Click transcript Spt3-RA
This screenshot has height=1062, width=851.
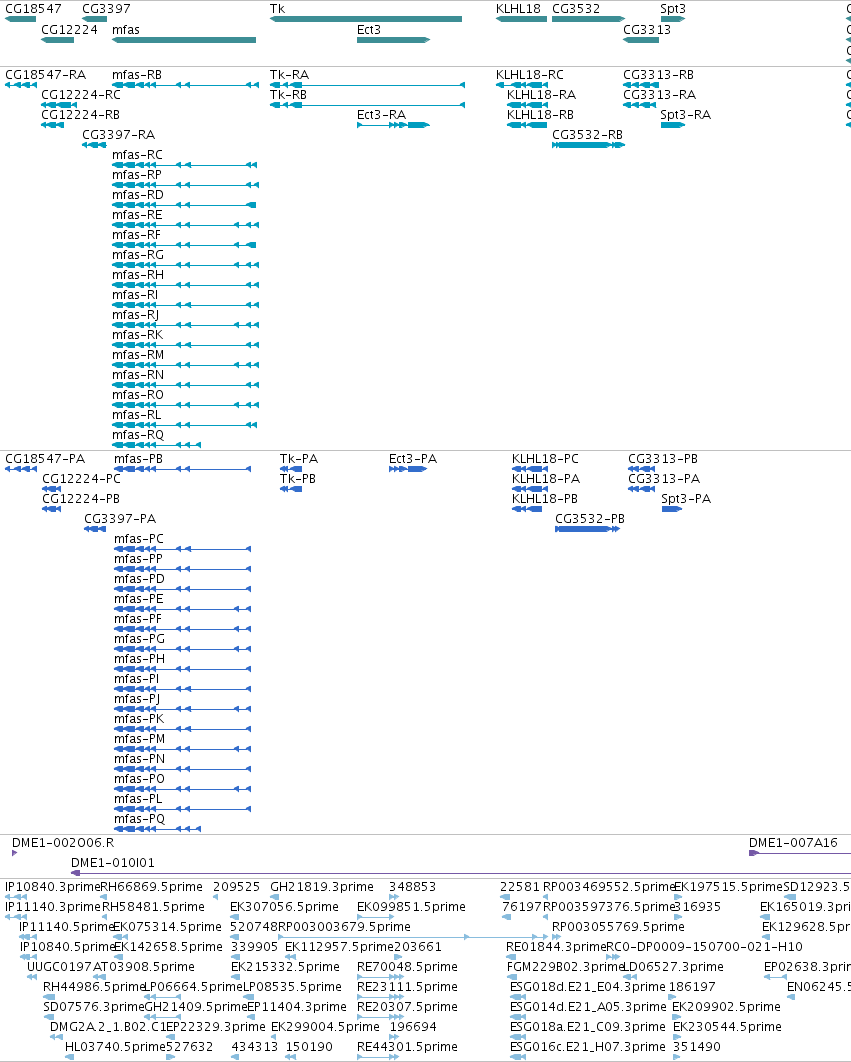tap(673, 125)
